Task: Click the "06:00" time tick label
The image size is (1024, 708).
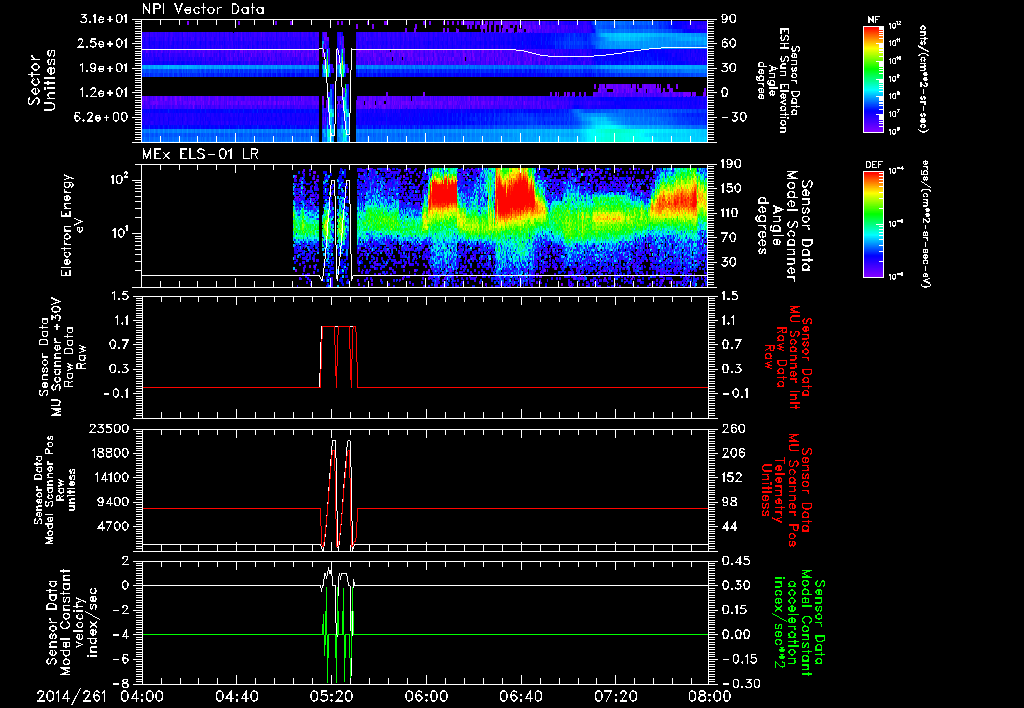Action: coord(426,696)
